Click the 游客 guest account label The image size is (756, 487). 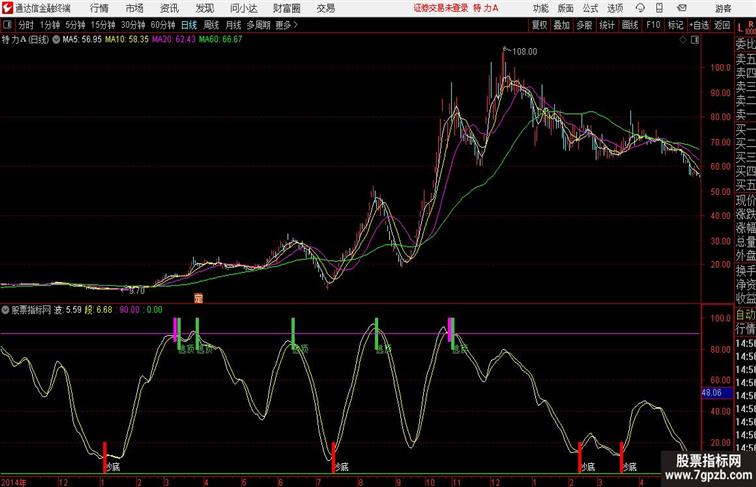point(723,8)
